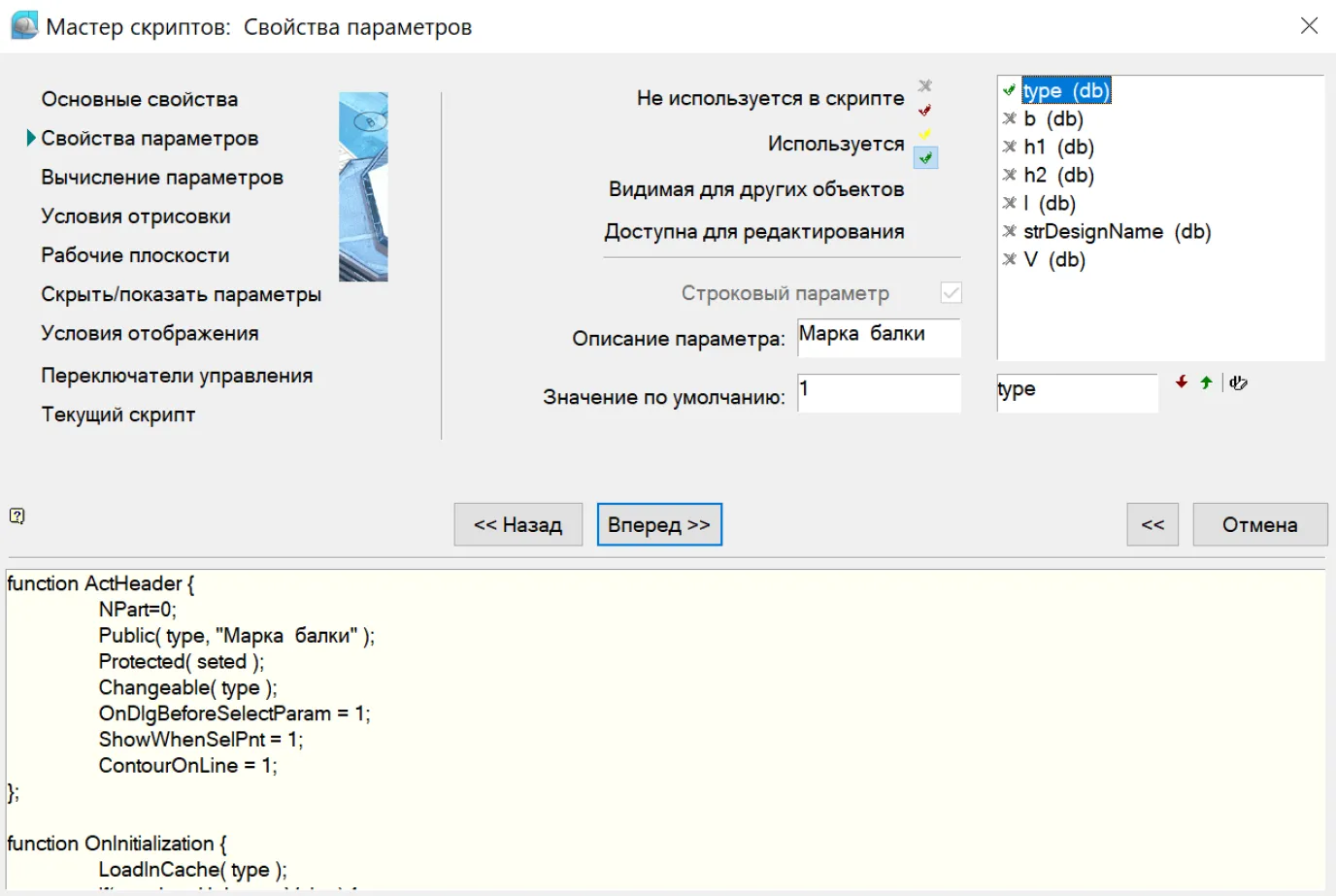Open the 'Вычисление параметров' section
The image size is (1336, 896).
coord(162,178)
